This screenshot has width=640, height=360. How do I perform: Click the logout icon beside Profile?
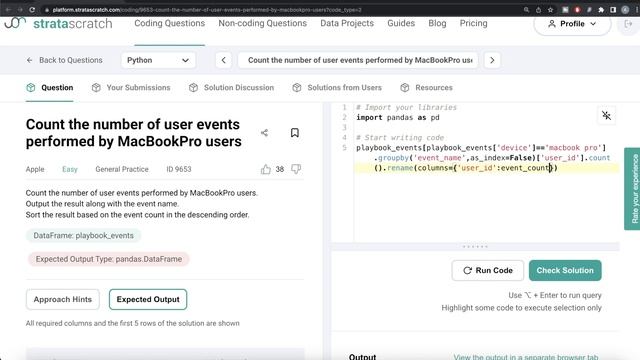[x=629, y=24]
